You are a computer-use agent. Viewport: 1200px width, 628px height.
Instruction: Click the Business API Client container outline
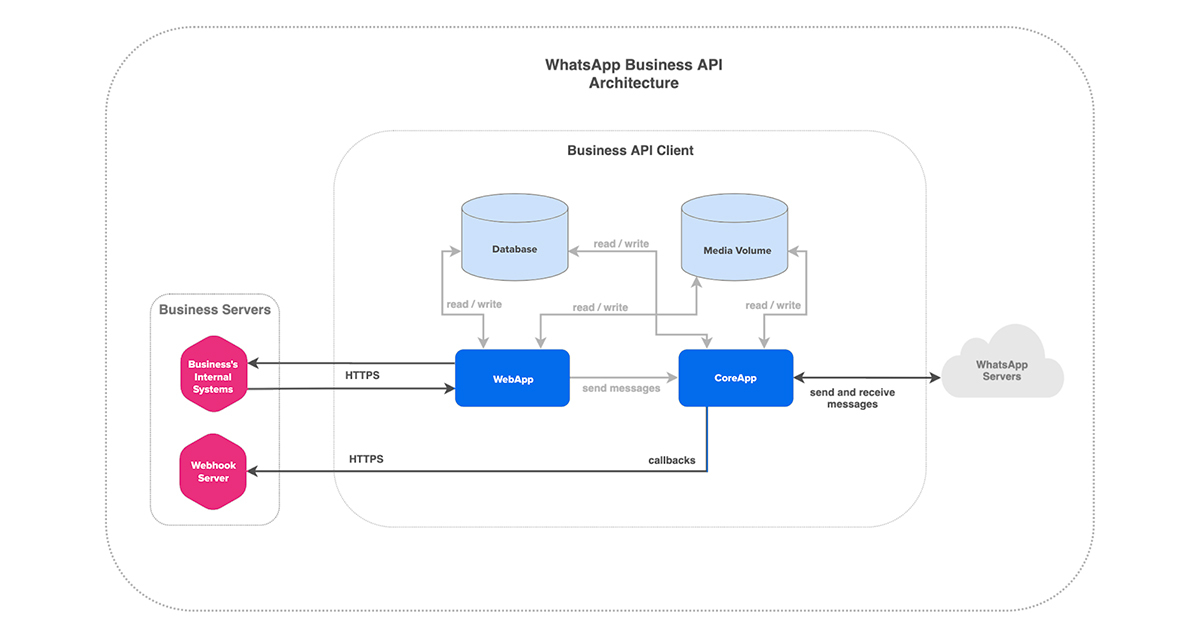pos(630,150)
